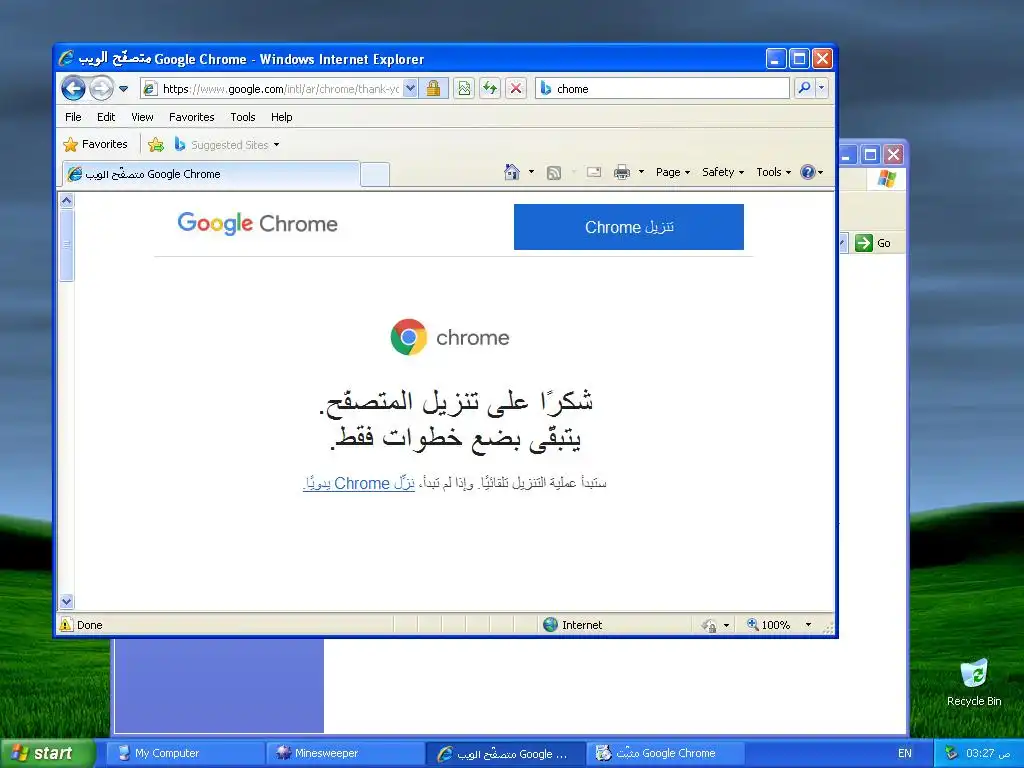Open the Recycle Bin desktop icon
This screenshot has width=1024, height=768.
click(974, 682)
